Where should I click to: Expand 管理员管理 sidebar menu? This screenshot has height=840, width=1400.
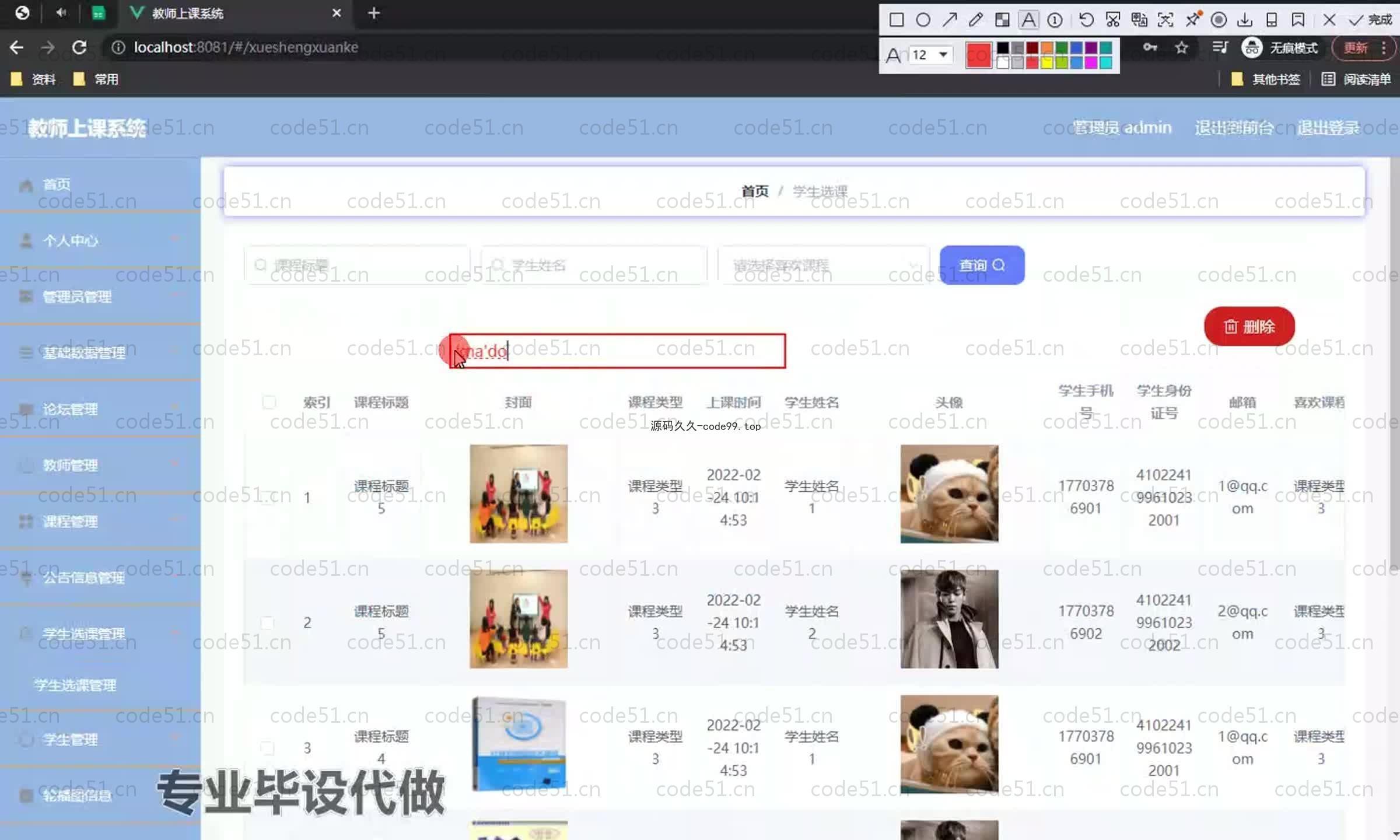point(100,296)
